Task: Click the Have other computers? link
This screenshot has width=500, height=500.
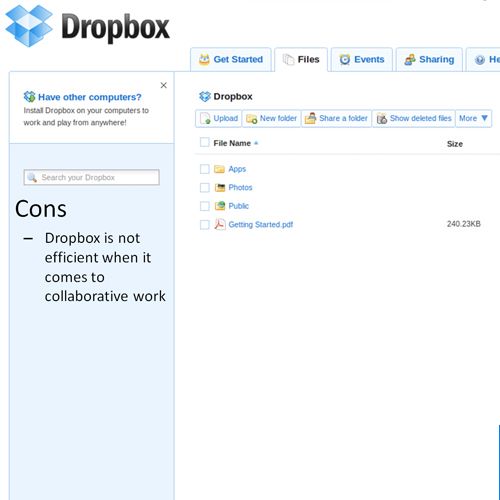Action: pos(90,97)
